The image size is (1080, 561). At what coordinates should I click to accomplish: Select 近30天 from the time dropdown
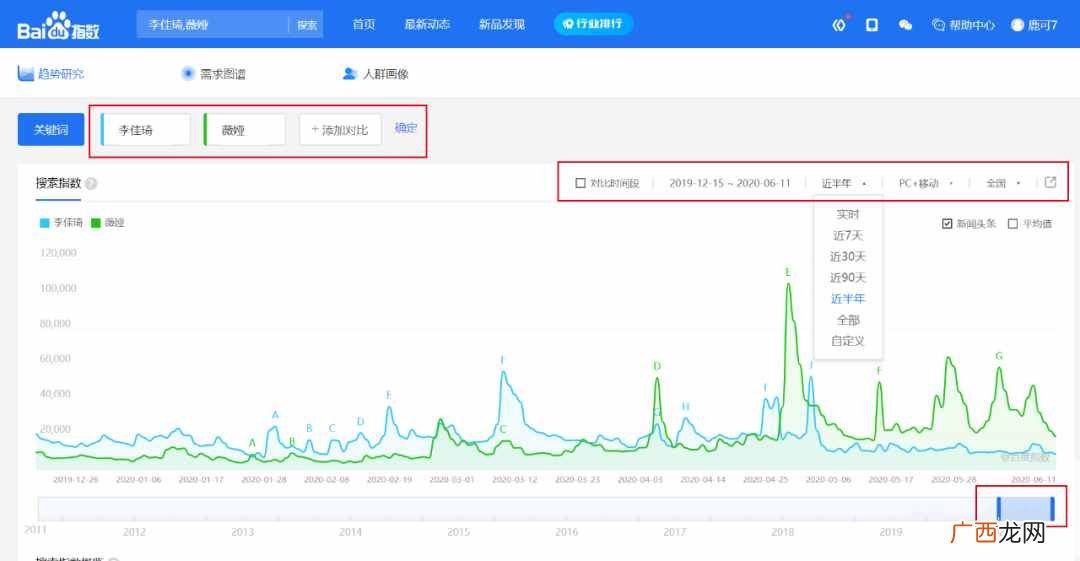tap(847, 256)
